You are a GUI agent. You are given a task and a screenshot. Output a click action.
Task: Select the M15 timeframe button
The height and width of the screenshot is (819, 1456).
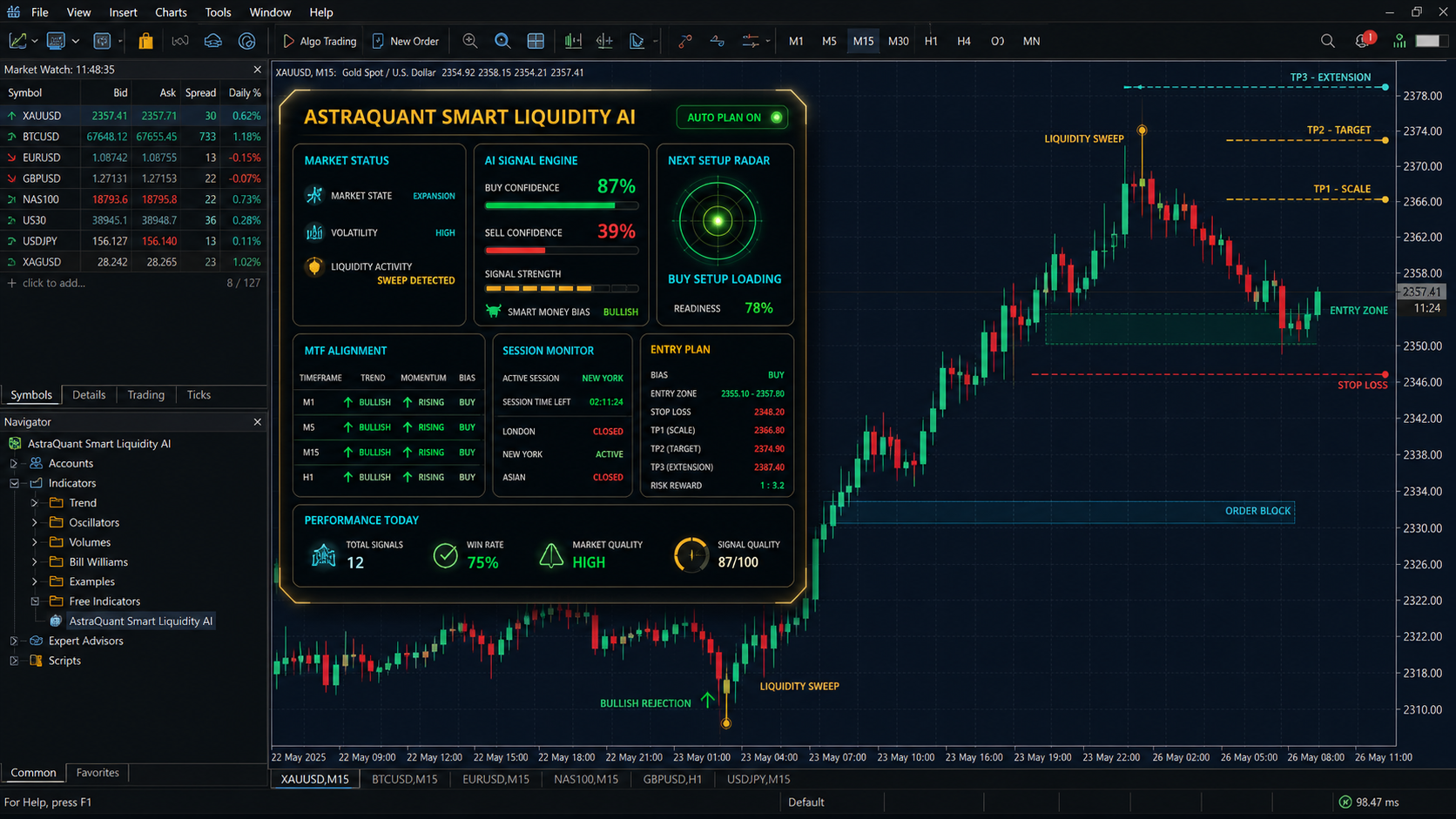click(x=863, y=41)
